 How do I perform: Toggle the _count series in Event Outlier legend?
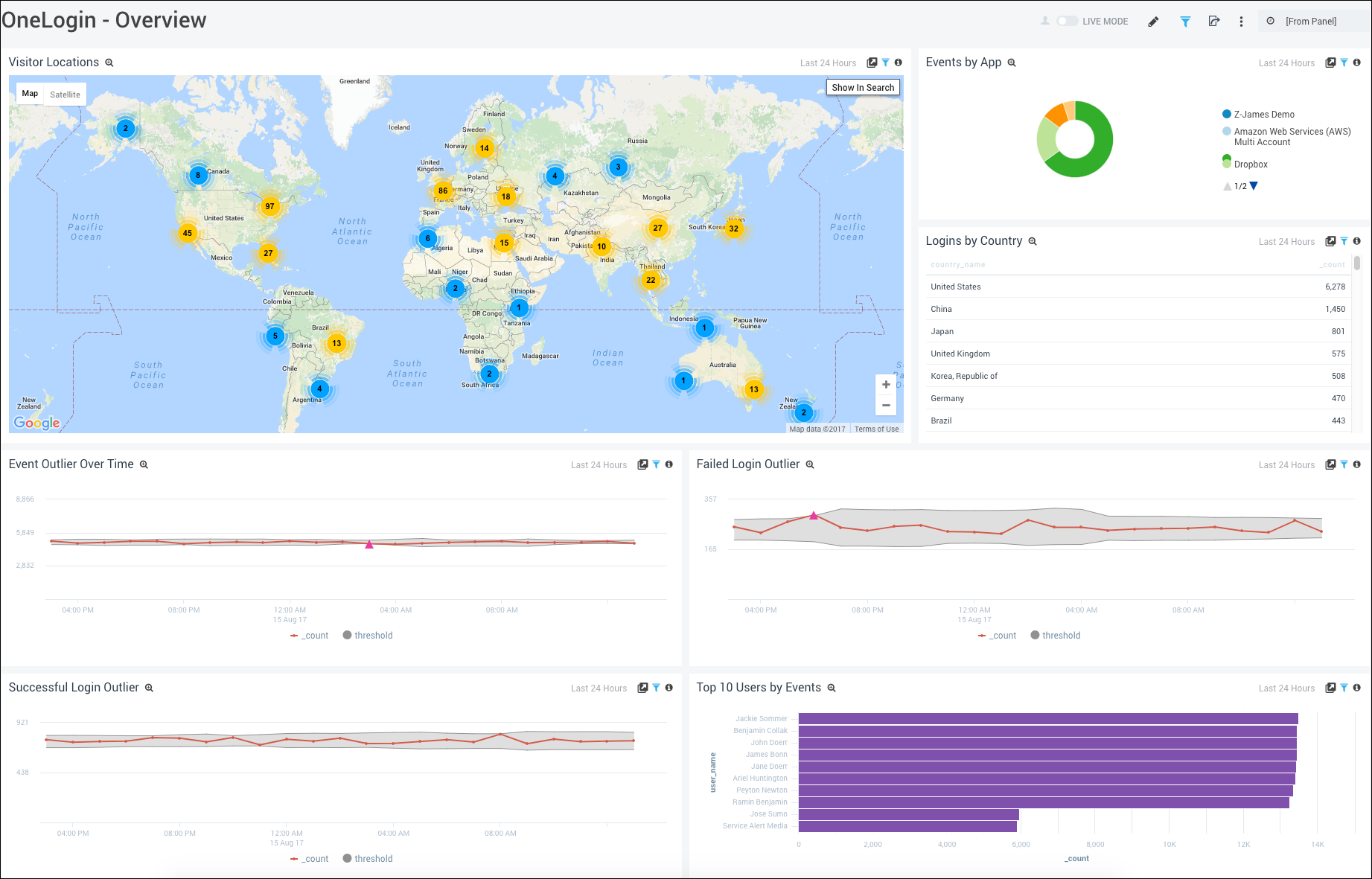[310, 636]
